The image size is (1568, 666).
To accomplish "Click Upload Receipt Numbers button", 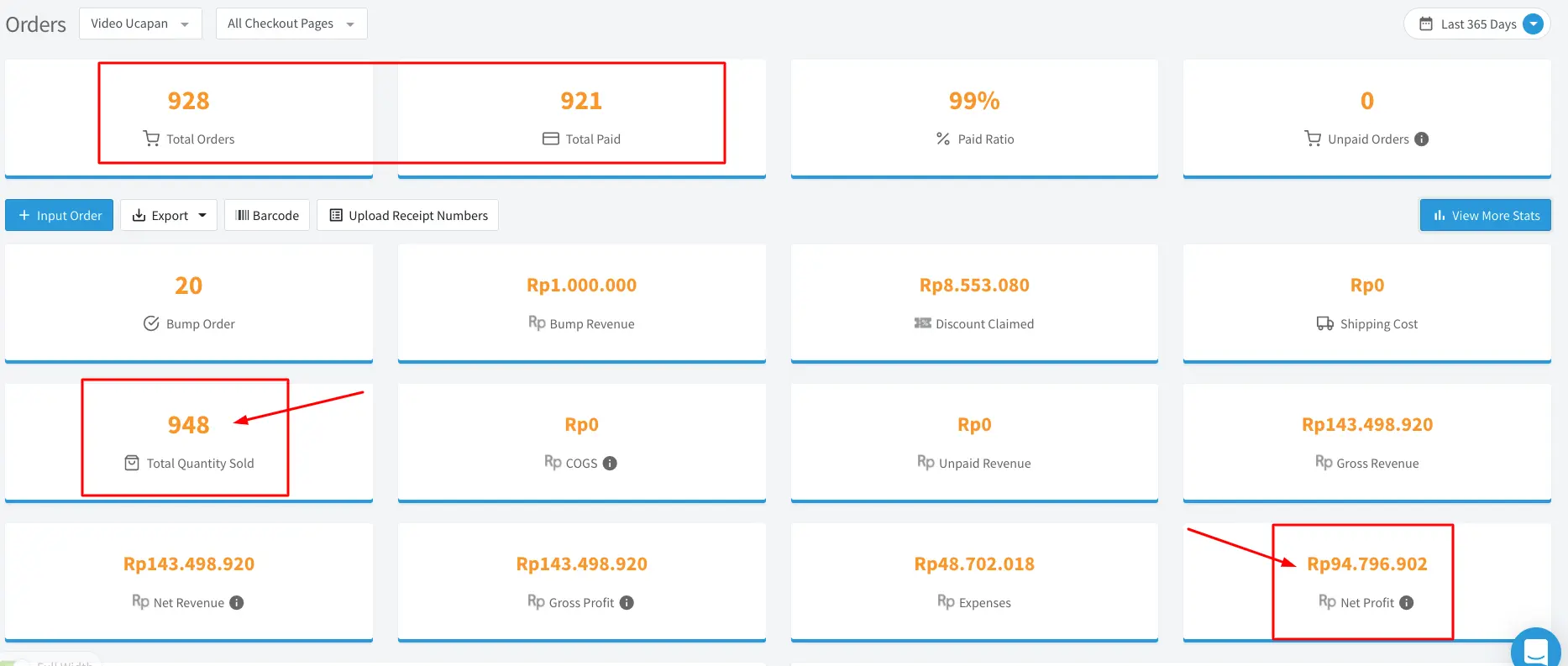I will click(407, 216).
